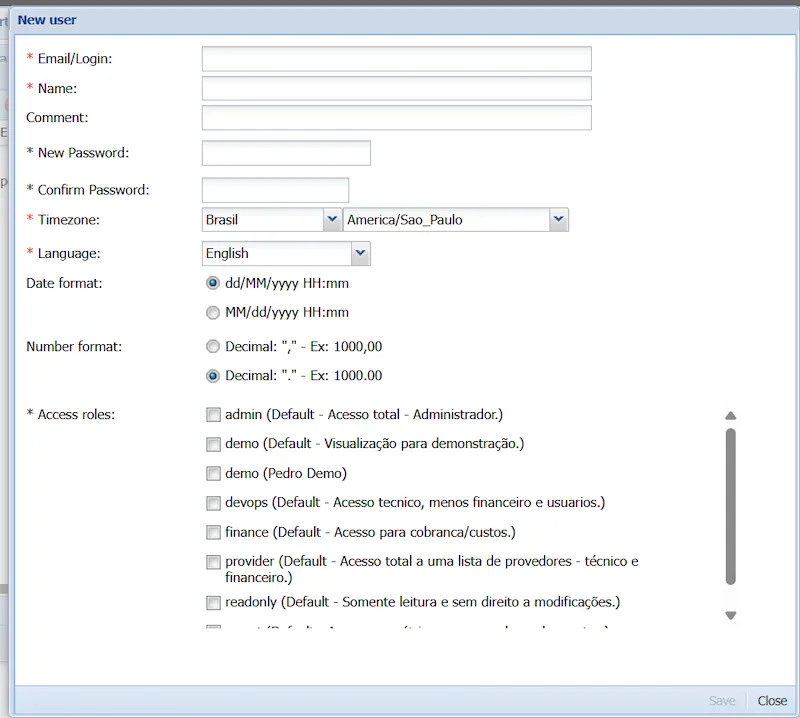This screenshot has height=718, width=800.
Task: Open the America/Sao_Paulo timezone dropdown arrow
Action: (559, 219)
